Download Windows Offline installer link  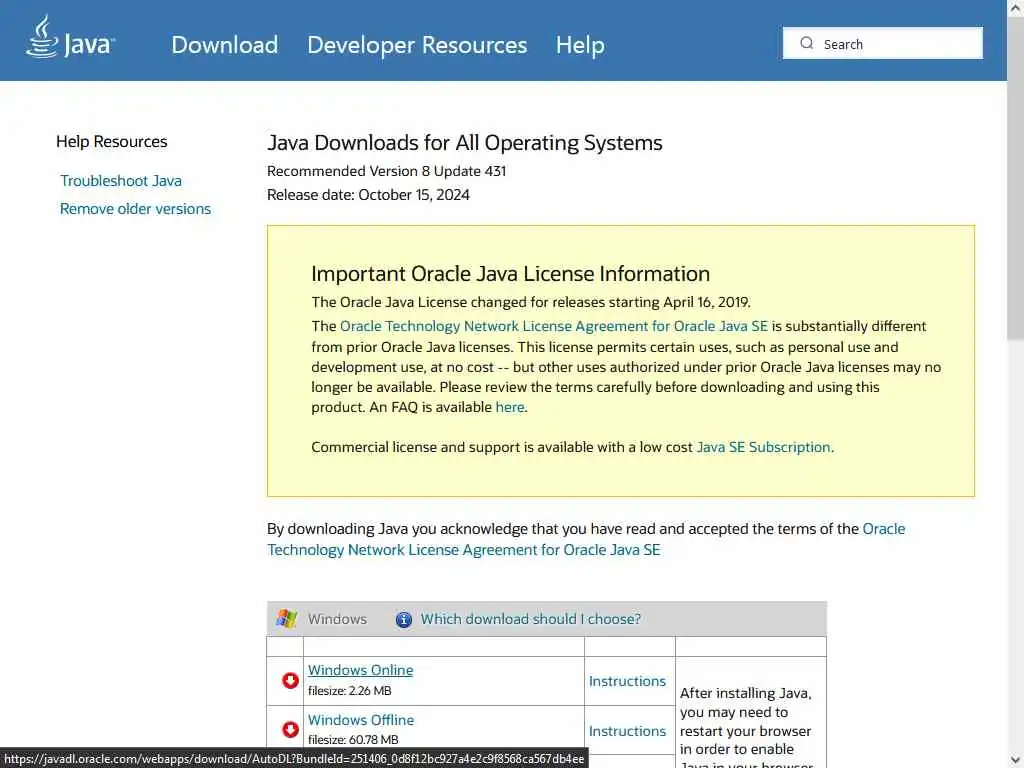click(x=360, y=720)
